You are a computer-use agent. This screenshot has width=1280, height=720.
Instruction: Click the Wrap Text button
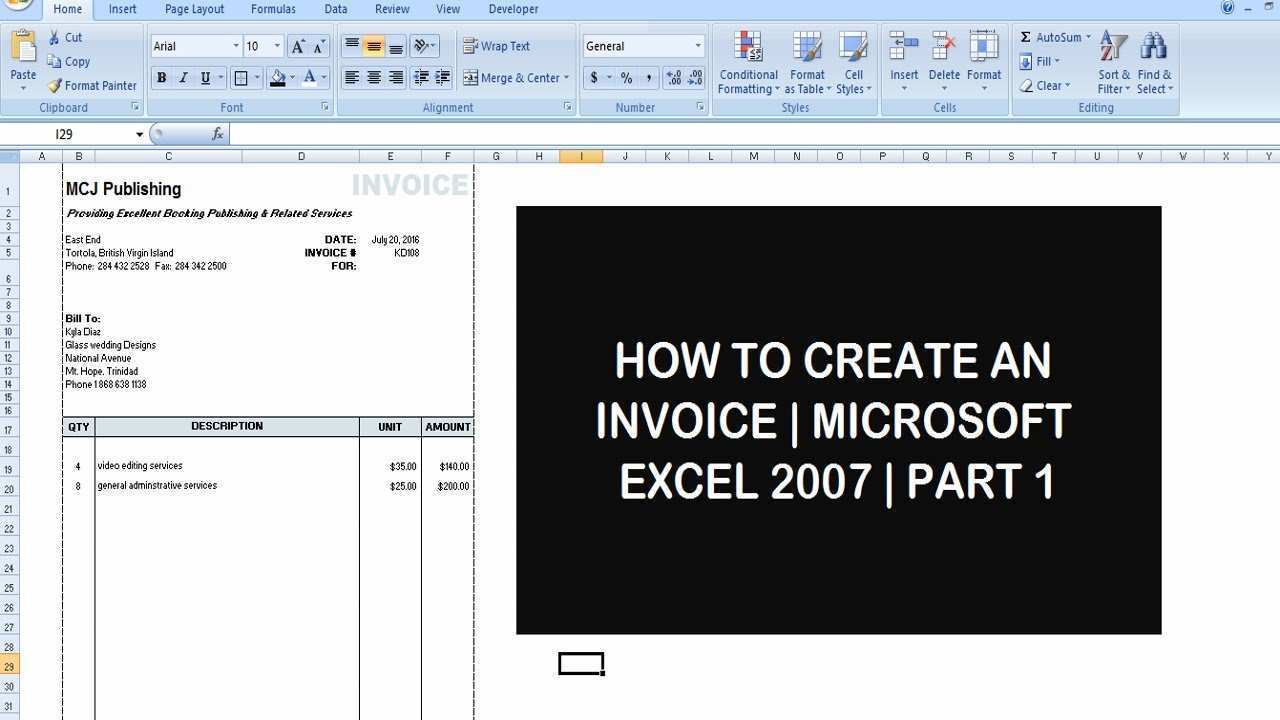497,46
